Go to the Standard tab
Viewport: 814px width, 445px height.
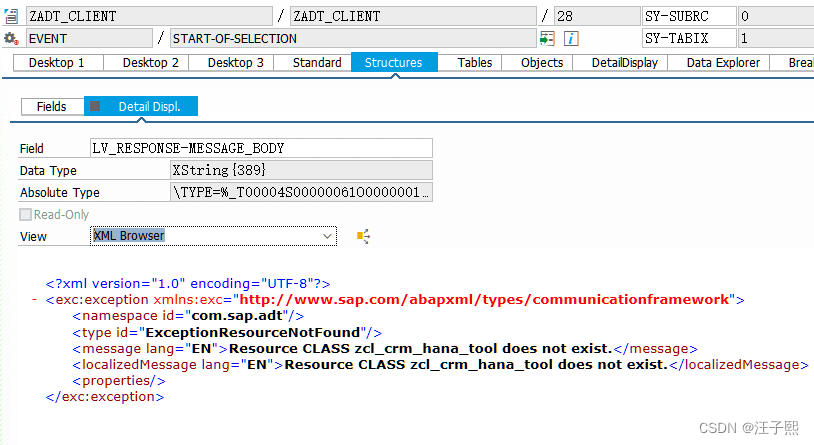pyautogui.click(x=316, y=62)
